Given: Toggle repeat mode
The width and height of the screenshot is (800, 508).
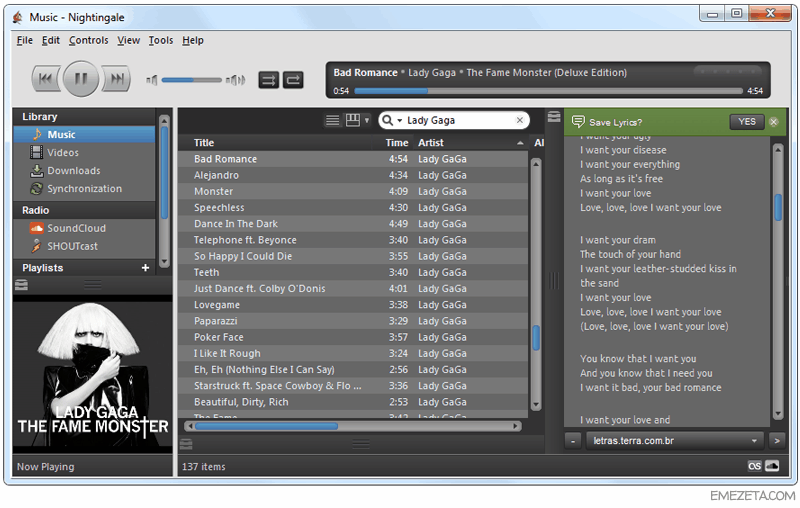Looking at the screenshot, I should coord(293,80).
